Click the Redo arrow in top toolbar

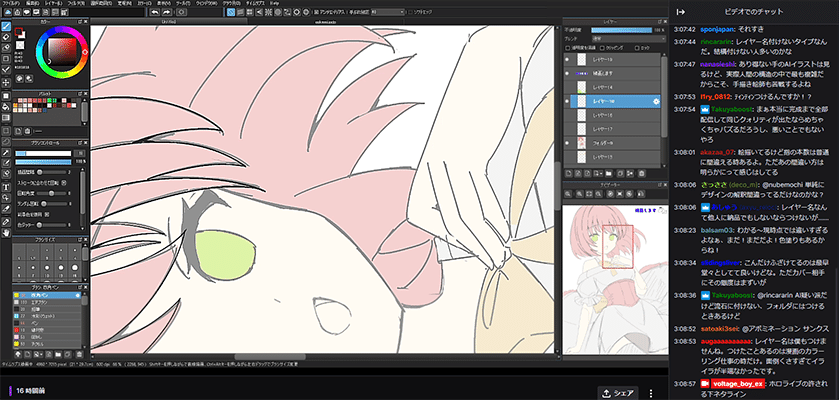point(166,11)
